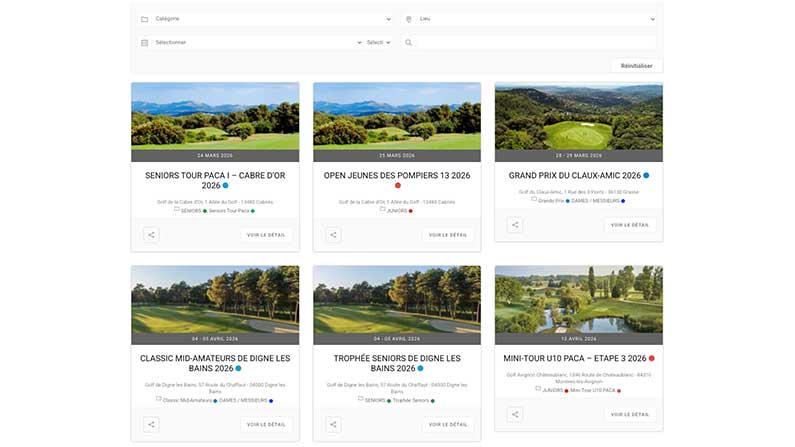The height and width of the screenshot is (447, 795).
Task: Open the Open Jeunes des Pompiers 13 2026 title
Action: pos(397,175)
